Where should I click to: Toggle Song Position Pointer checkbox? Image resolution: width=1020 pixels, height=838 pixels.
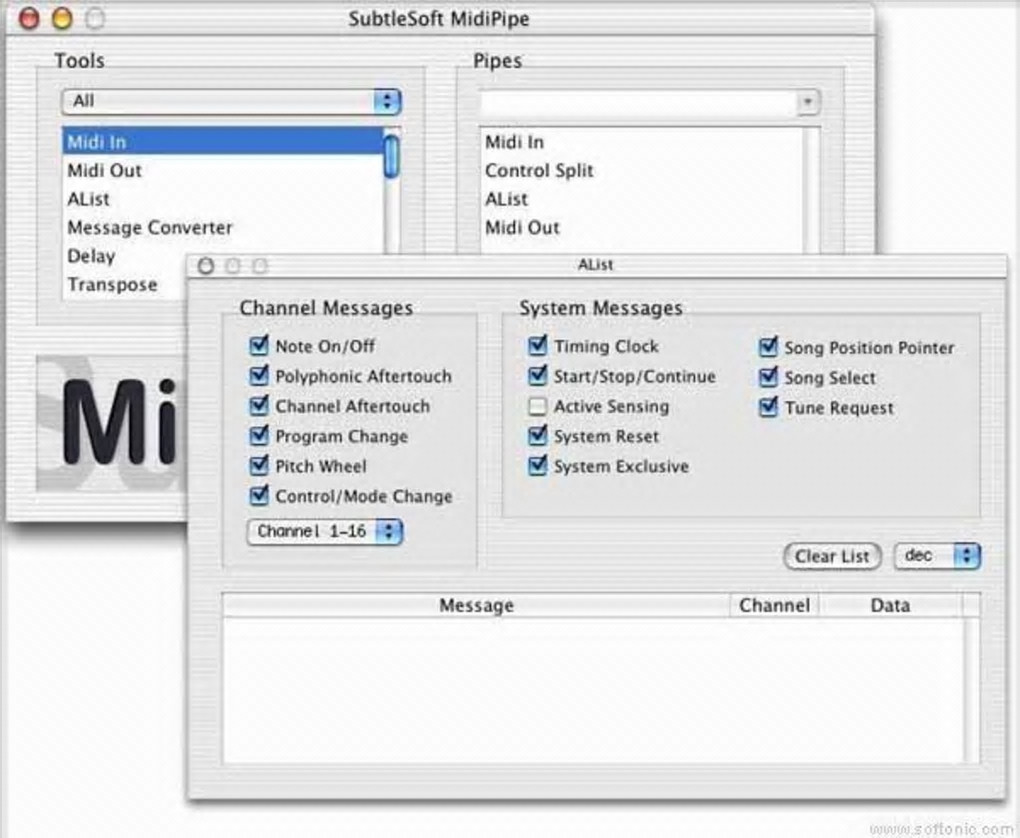point(768,347)
